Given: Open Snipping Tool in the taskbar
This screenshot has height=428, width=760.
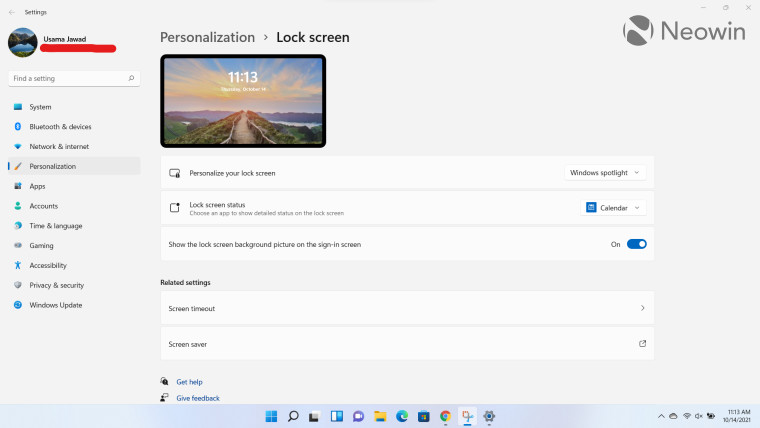Looking at the screenshot, I should 467,416.
